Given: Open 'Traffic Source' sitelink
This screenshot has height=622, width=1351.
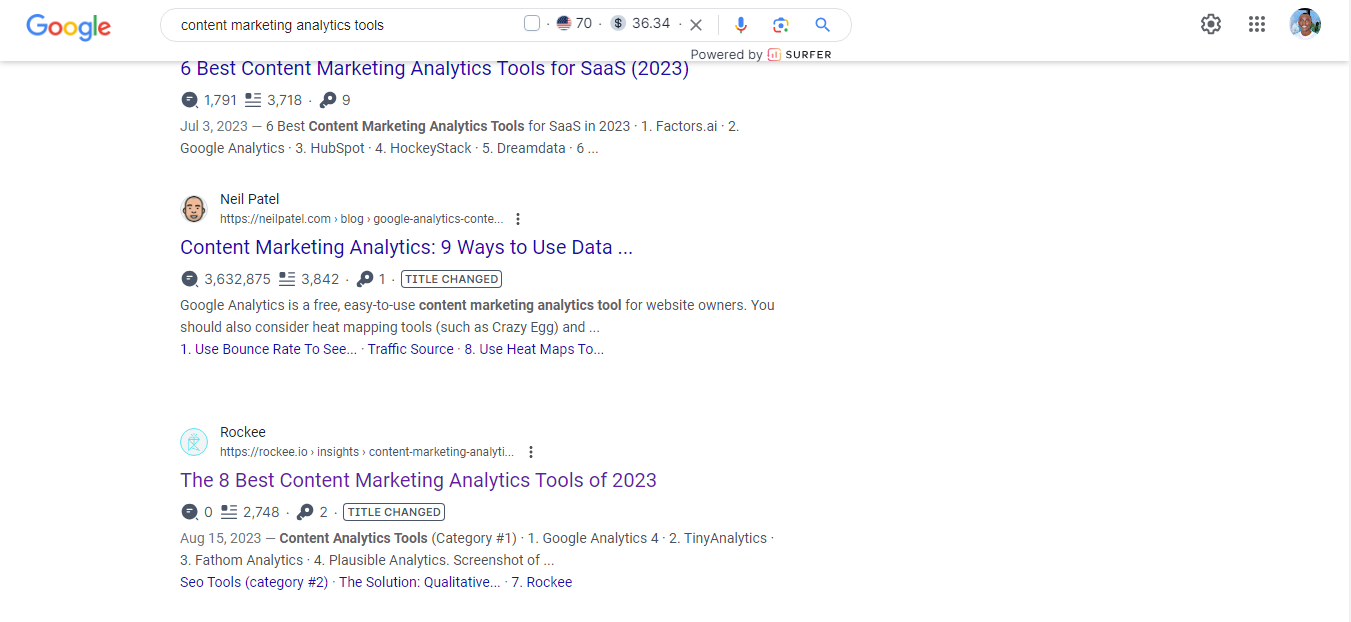Looking at the screenshot, I should point(411,349).
